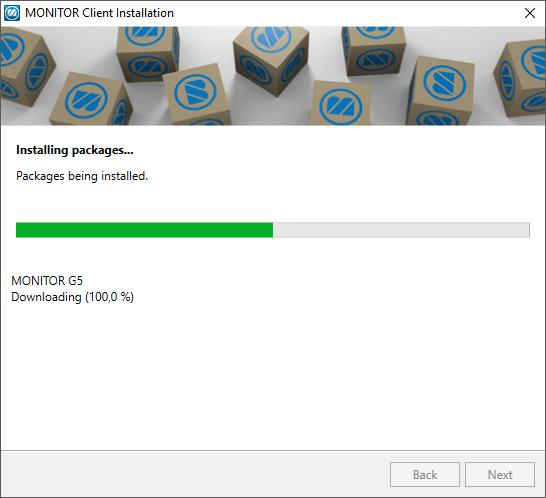Click the 'Installing packages...' heading
The width and height of the screenshot is (546, 498).
click(75, 150)
